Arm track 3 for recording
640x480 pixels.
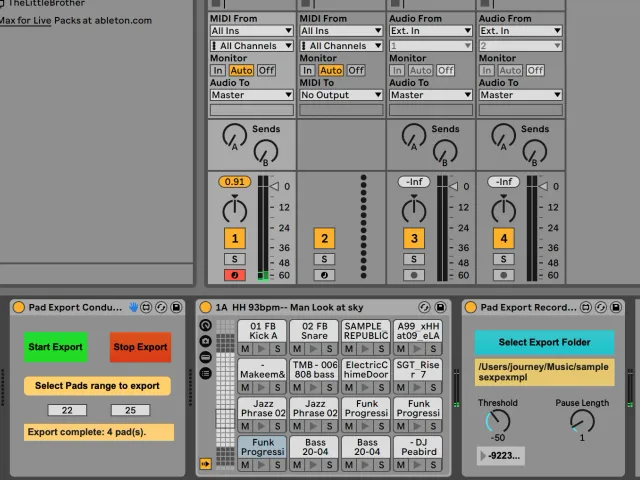tap(413, 275)
